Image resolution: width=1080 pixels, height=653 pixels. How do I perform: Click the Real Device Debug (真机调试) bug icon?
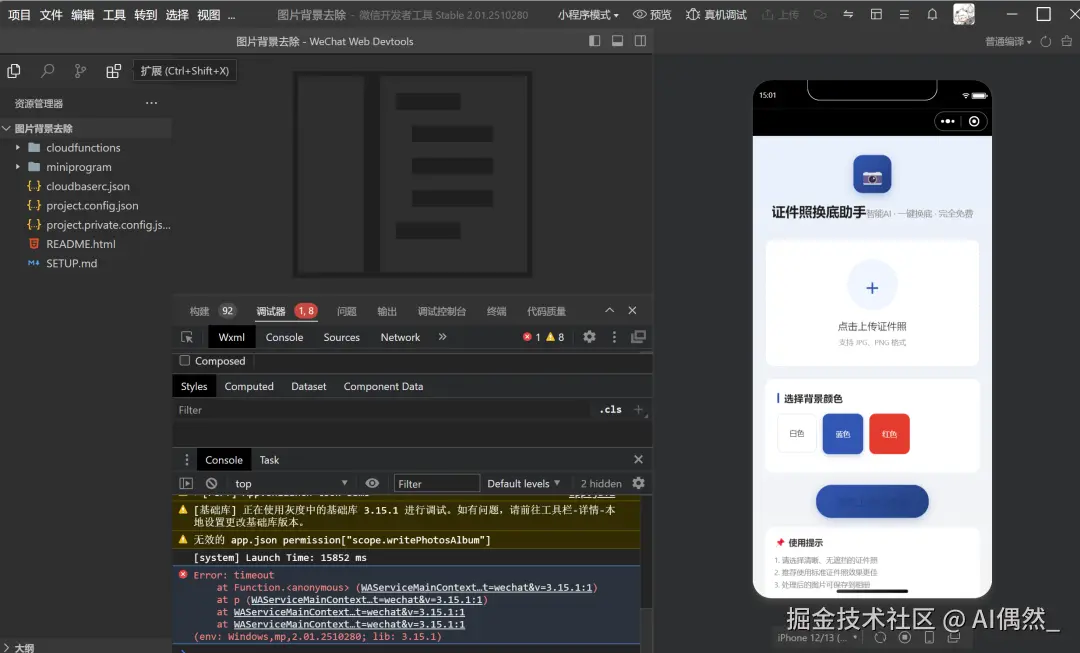click(x=693, y=14)
